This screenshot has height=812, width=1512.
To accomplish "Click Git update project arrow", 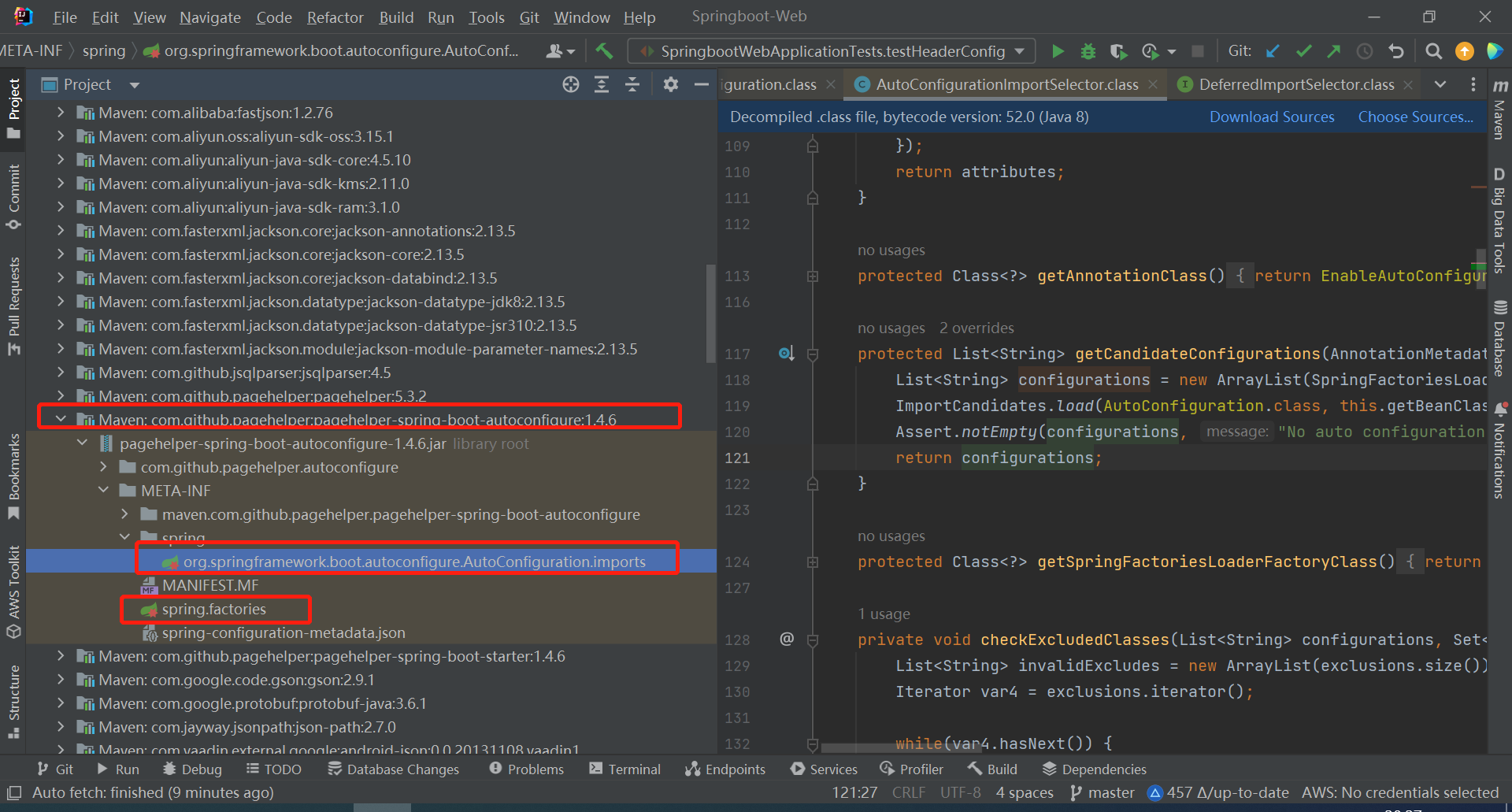I will pos(1273,51).
